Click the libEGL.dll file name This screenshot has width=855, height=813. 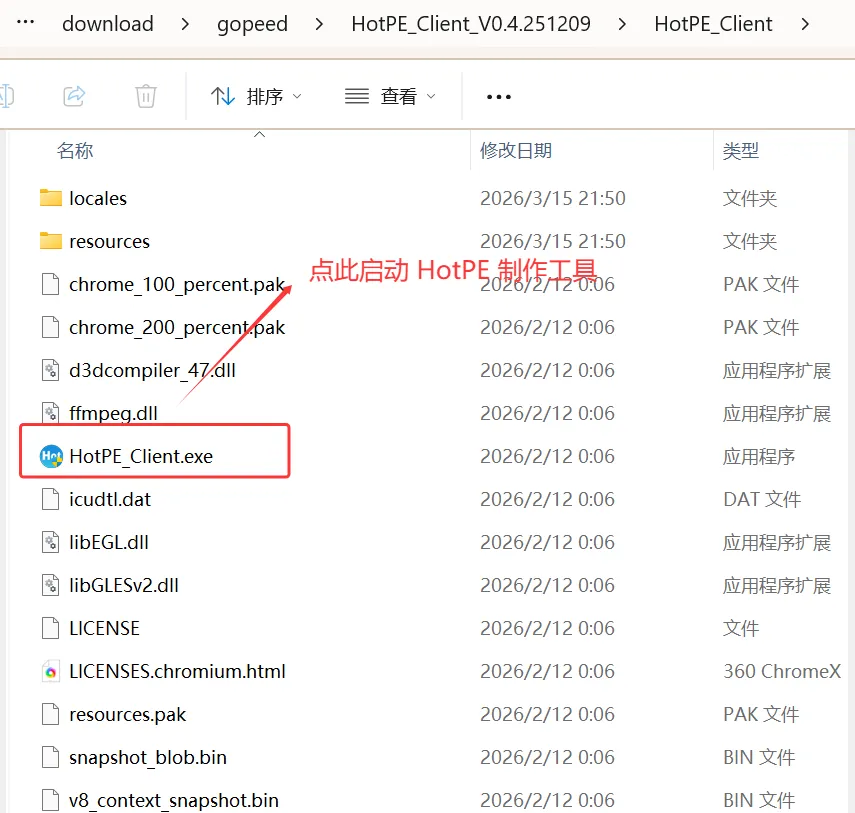point(109,543)
